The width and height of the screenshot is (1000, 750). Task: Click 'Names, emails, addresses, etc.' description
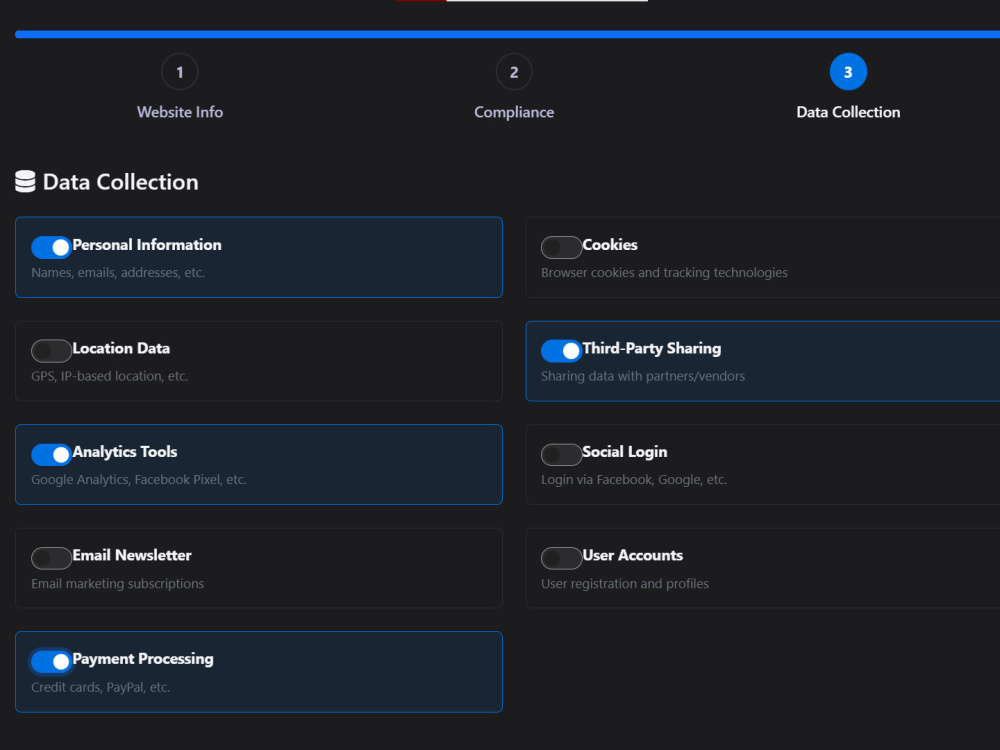(x=118, y=273)
